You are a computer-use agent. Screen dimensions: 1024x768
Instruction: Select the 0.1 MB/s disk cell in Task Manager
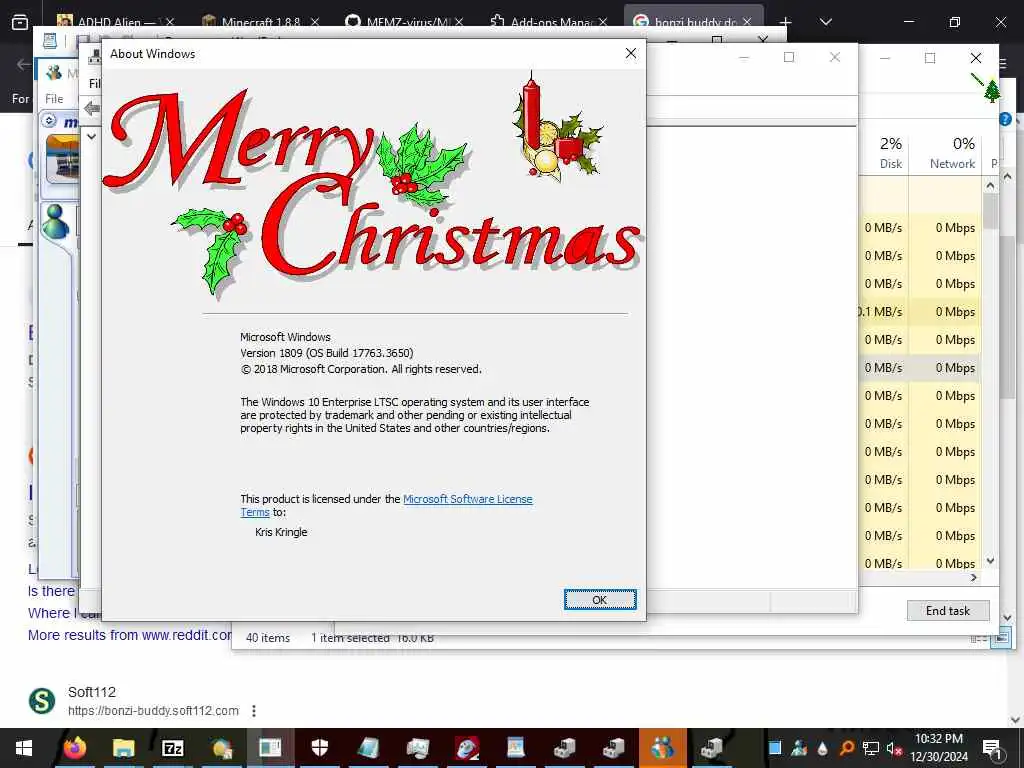pyautogui.click(x=882, y=312)
